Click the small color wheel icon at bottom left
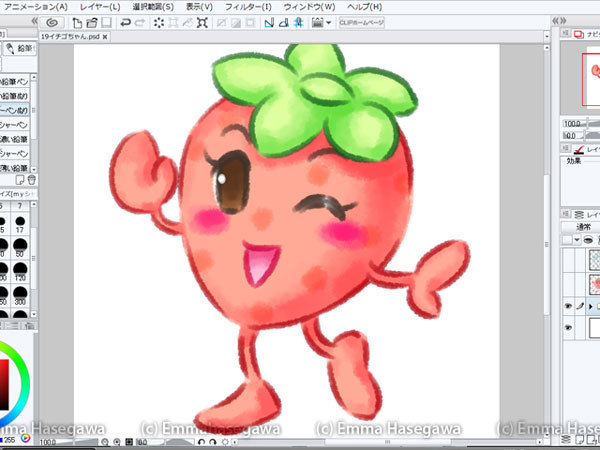Image resolution: width=600 pixels, height=450 pixels. pos(26,439)
